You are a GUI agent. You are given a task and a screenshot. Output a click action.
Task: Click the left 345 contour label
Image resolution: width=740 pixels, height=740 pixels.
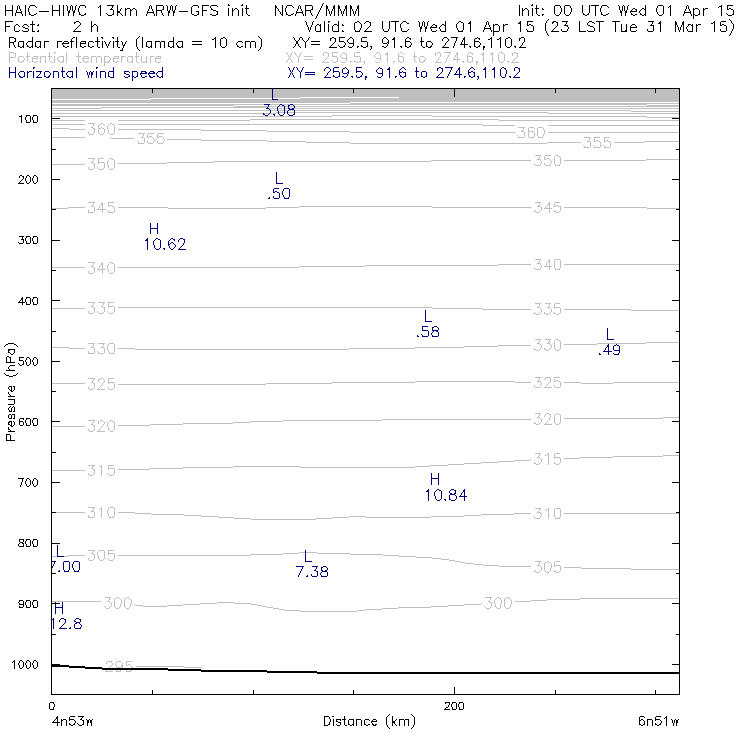(x=101, y=208)
